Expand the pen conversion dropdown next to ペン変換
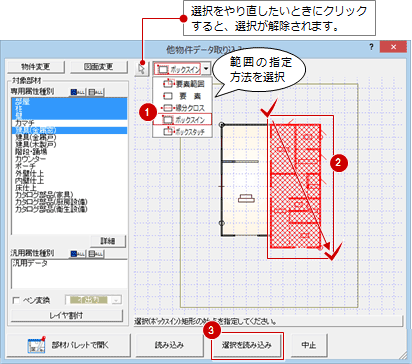412x364 pixels. click(x=116, y=300)
